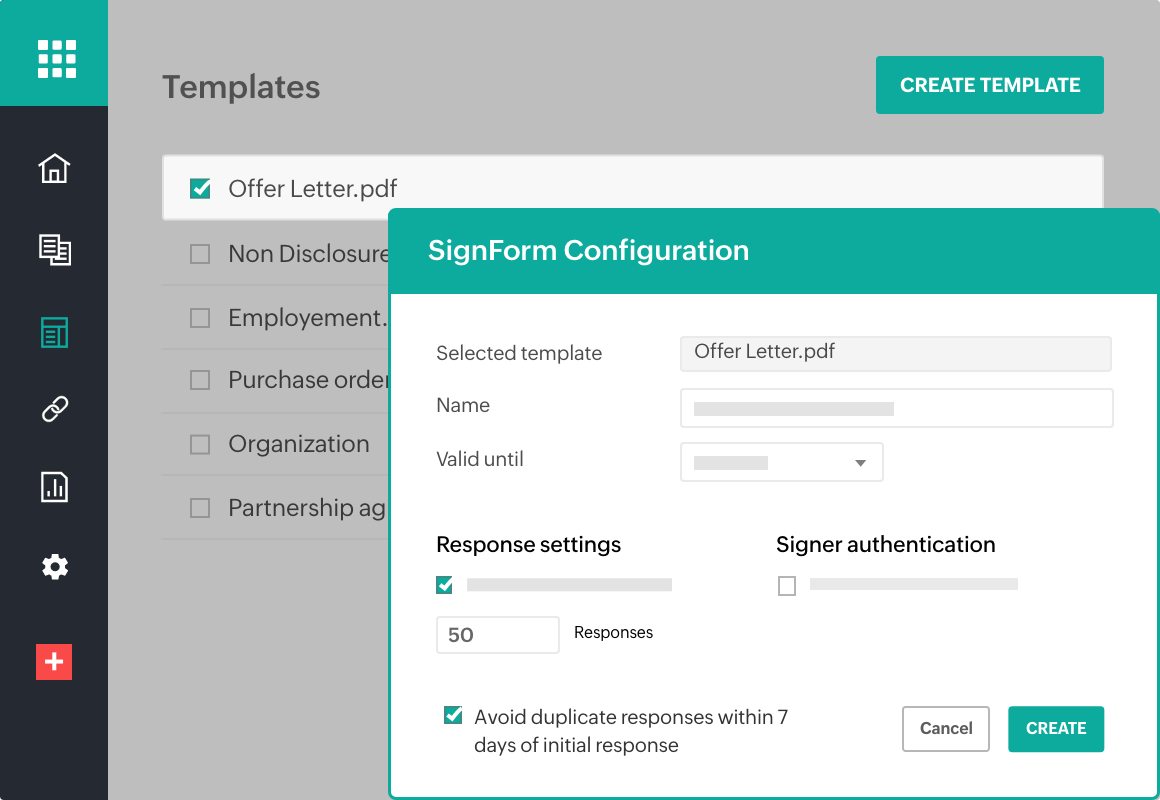1160x800 pixels.
Task: Check the Purchase order template checkbox
Action: 200,381
